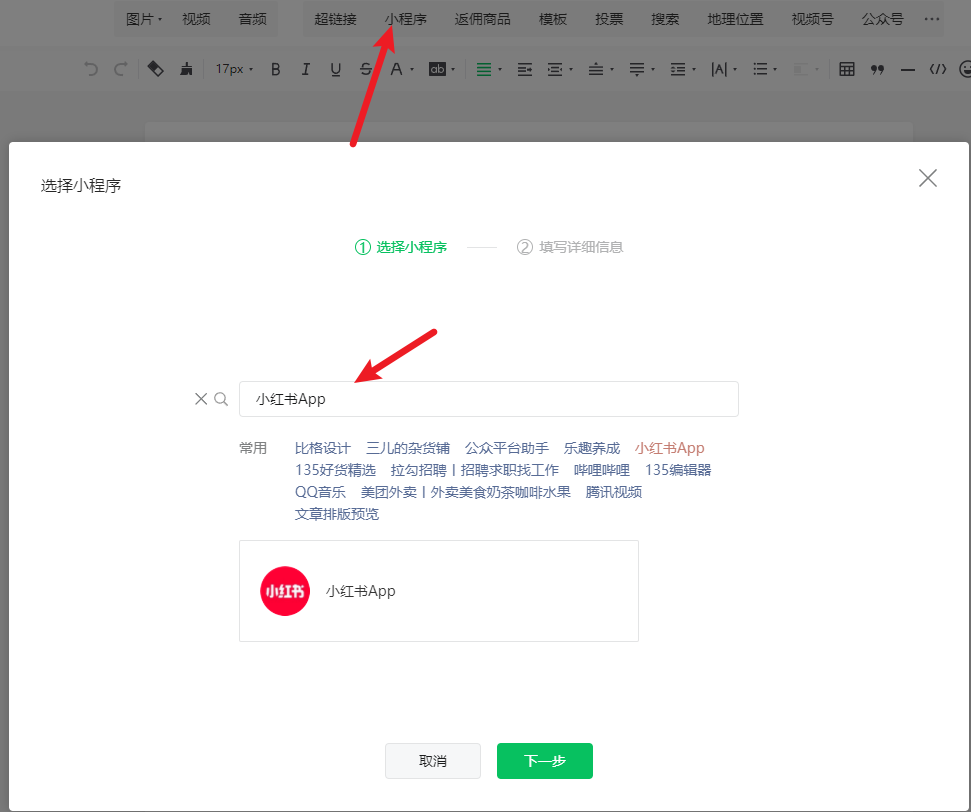The width and height of the screenshot is (971, 812).
Task: Select 乐趣养成 link
Action: point(591,448)
